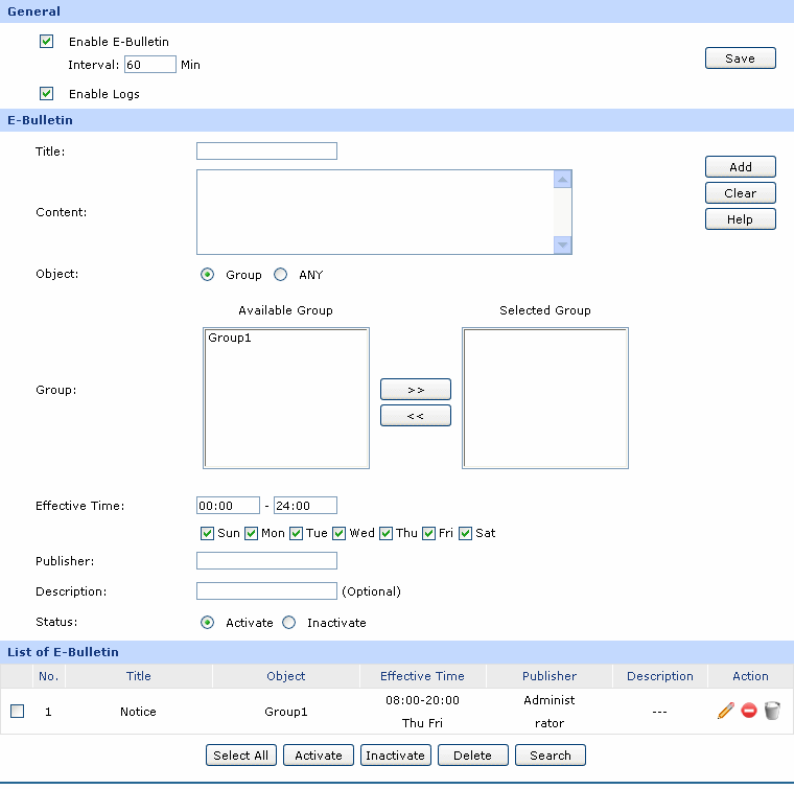
Task: Set status to Inactivate
Action: pos(289,623)
